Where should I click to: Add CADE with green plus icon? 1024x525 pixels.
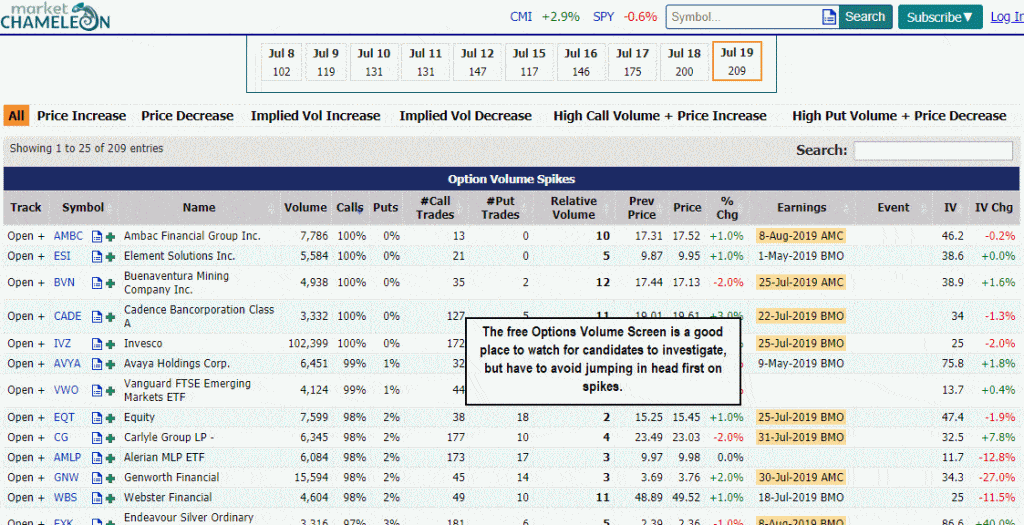pyautogui.click(x=110, y=317)
